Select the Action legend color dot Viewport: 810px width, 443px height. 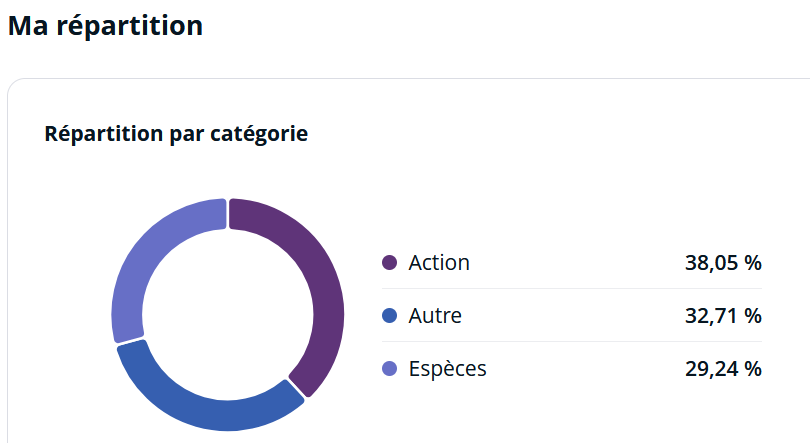tap(390, 263)
